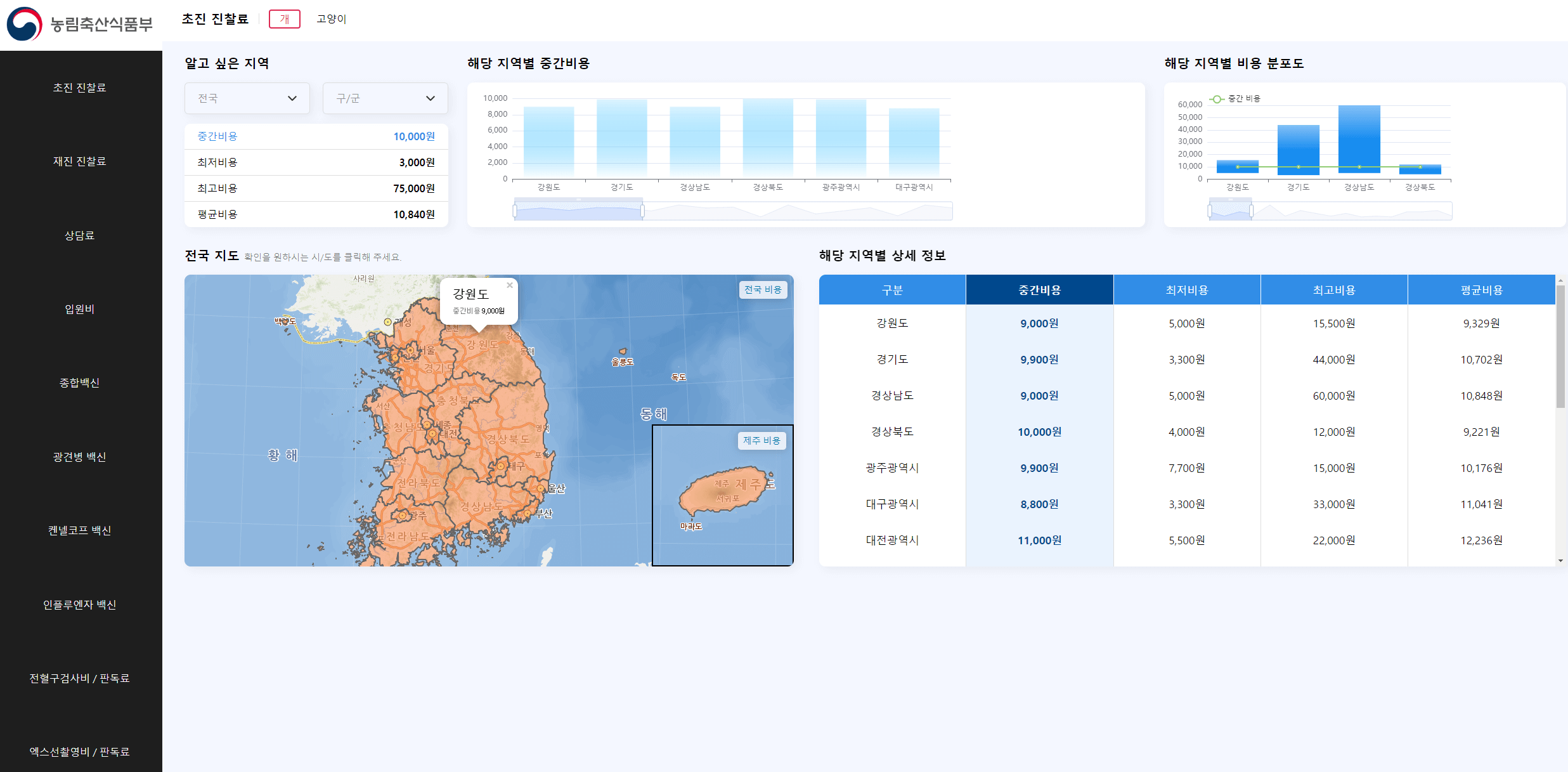This screenshot has height=772, width=1568.
Task: Open the 구/군 district dropdown
Action: (x=385, y=98)
